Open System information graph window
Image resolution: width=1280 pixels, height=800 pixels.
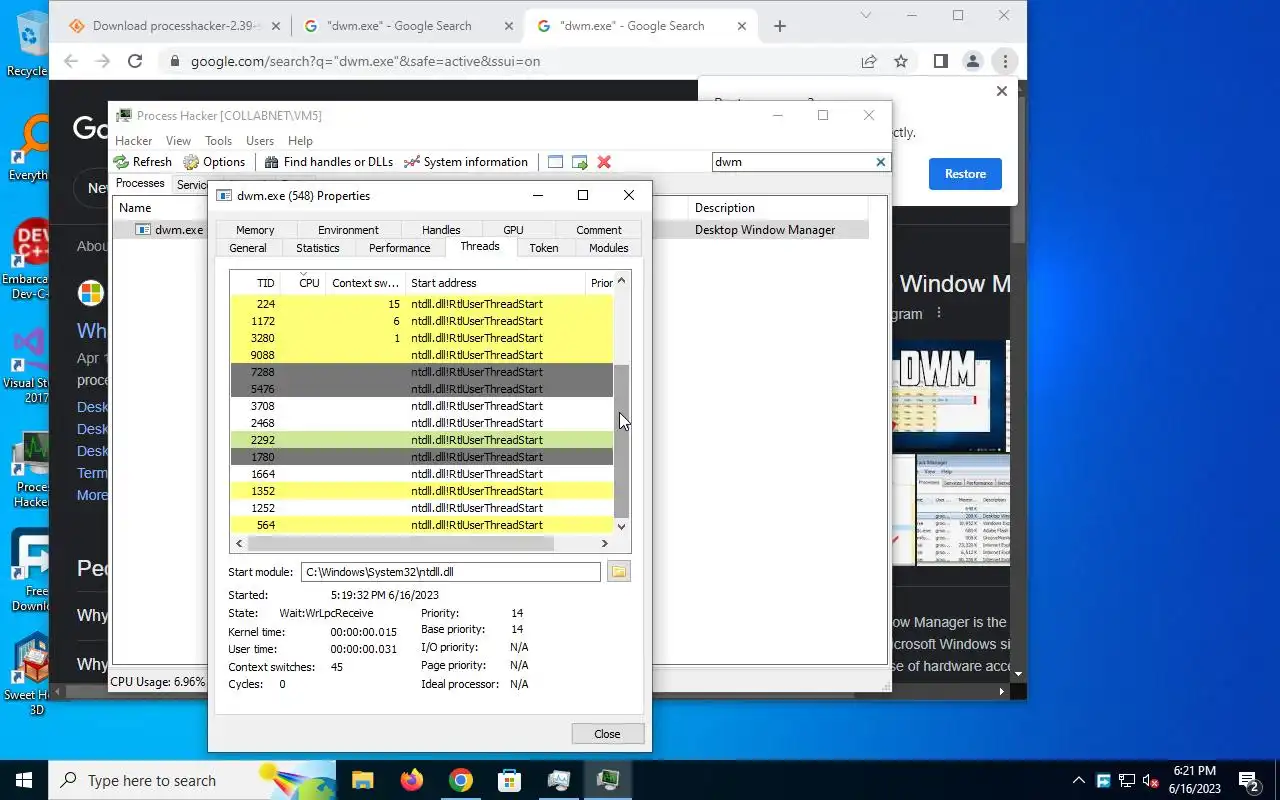pyautogui.click(x=465, y=162)
